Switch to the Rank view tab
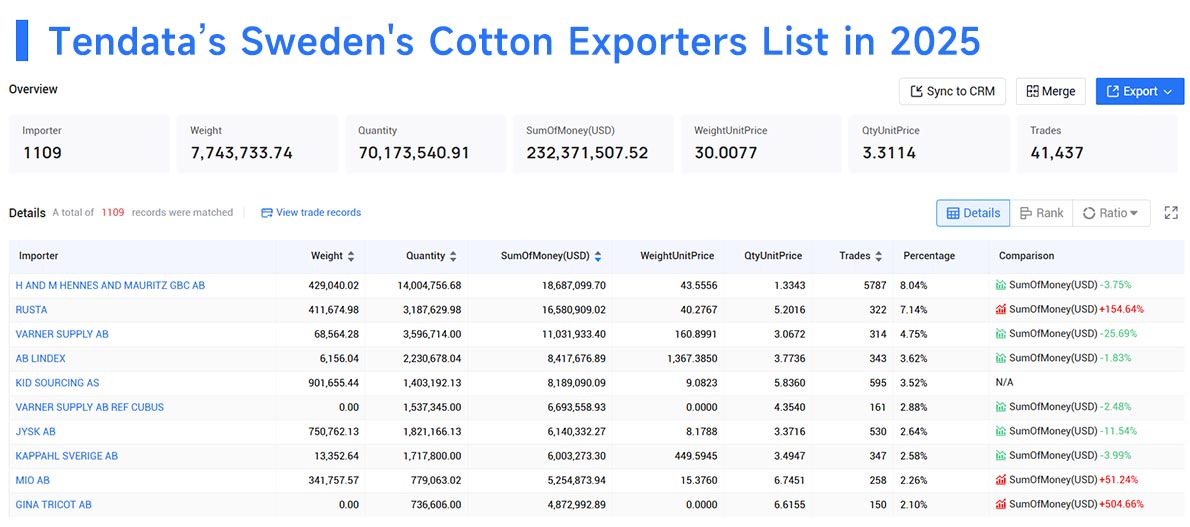This screenshot has height=527, width=1190. [x=1041, y=213]
